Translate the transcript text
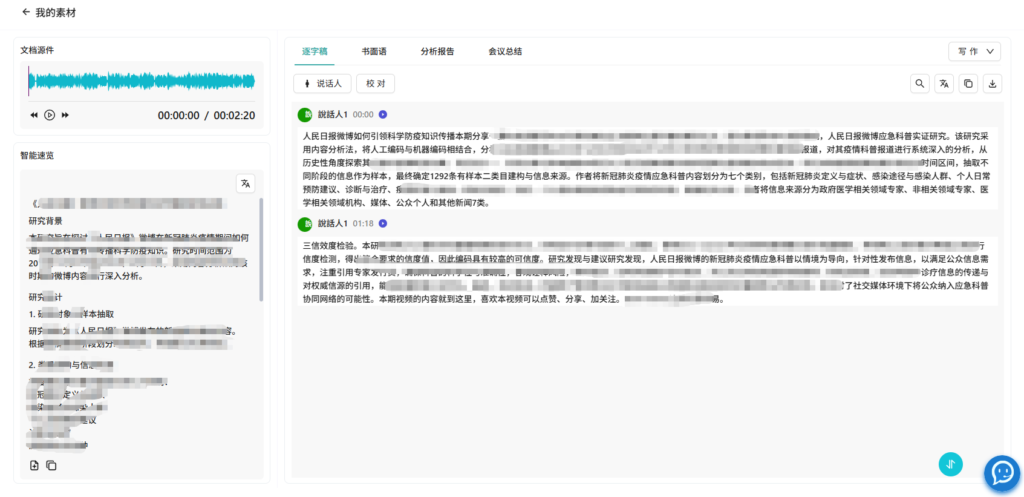The image size is (1024, 497). 943,84
